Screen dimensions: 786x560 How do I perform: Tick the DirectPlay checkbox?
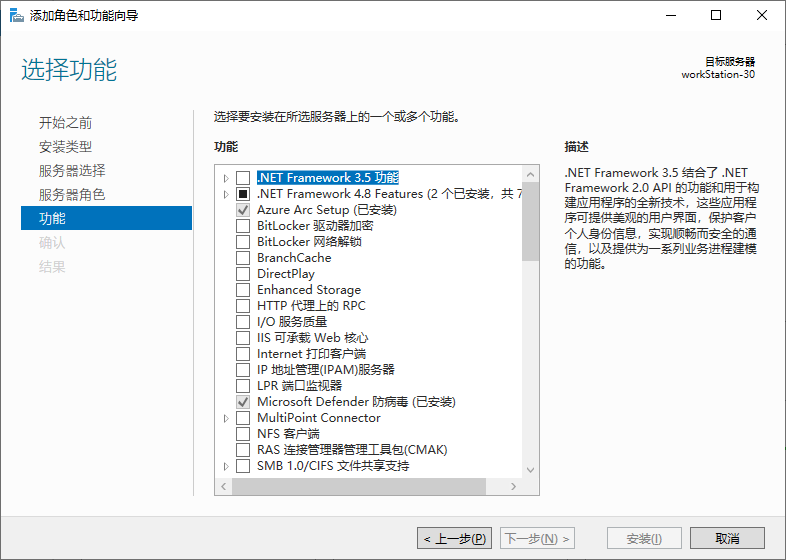243,274
